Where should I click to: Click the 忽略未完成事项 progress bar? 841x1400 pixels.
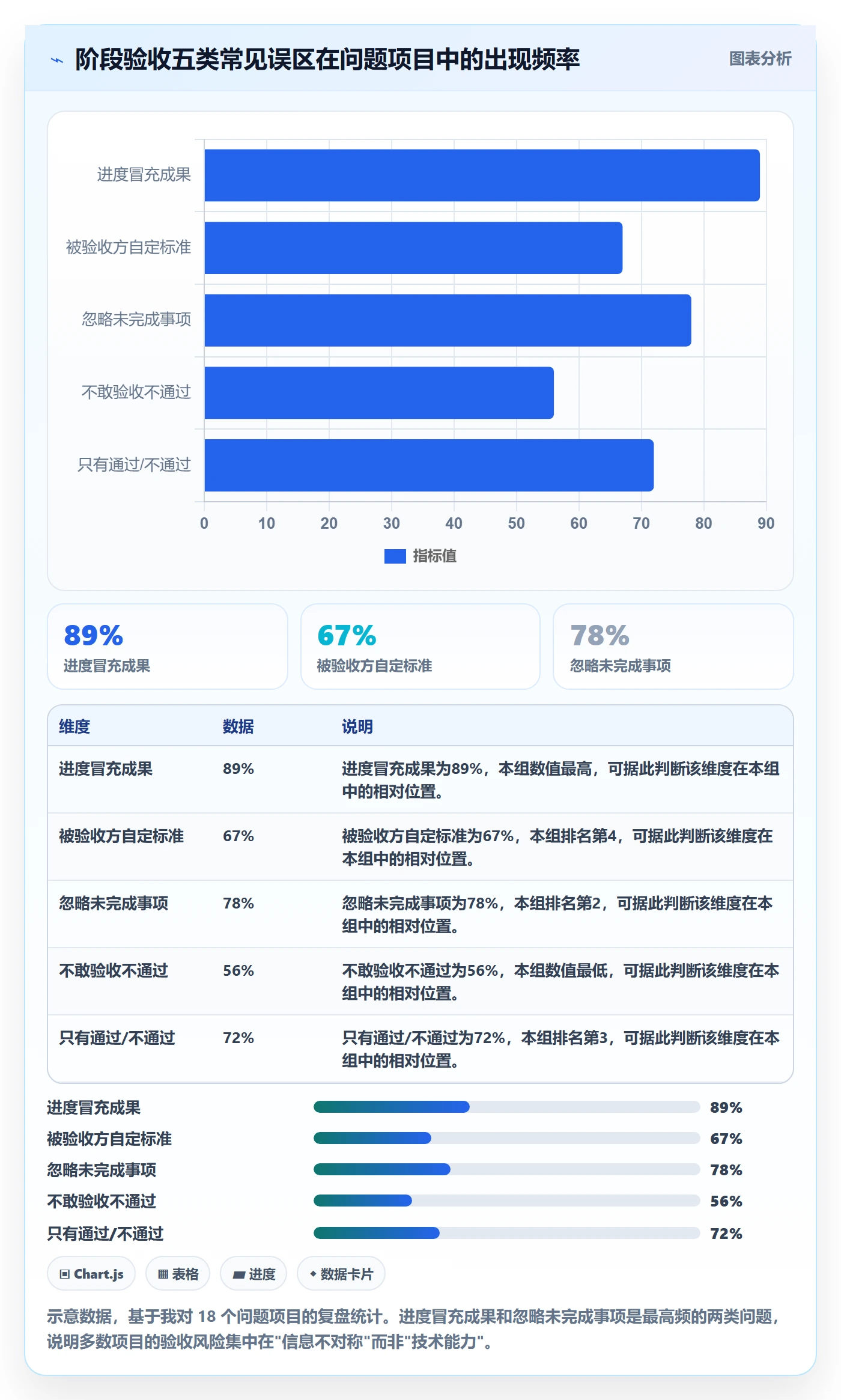pos(507,1169)
